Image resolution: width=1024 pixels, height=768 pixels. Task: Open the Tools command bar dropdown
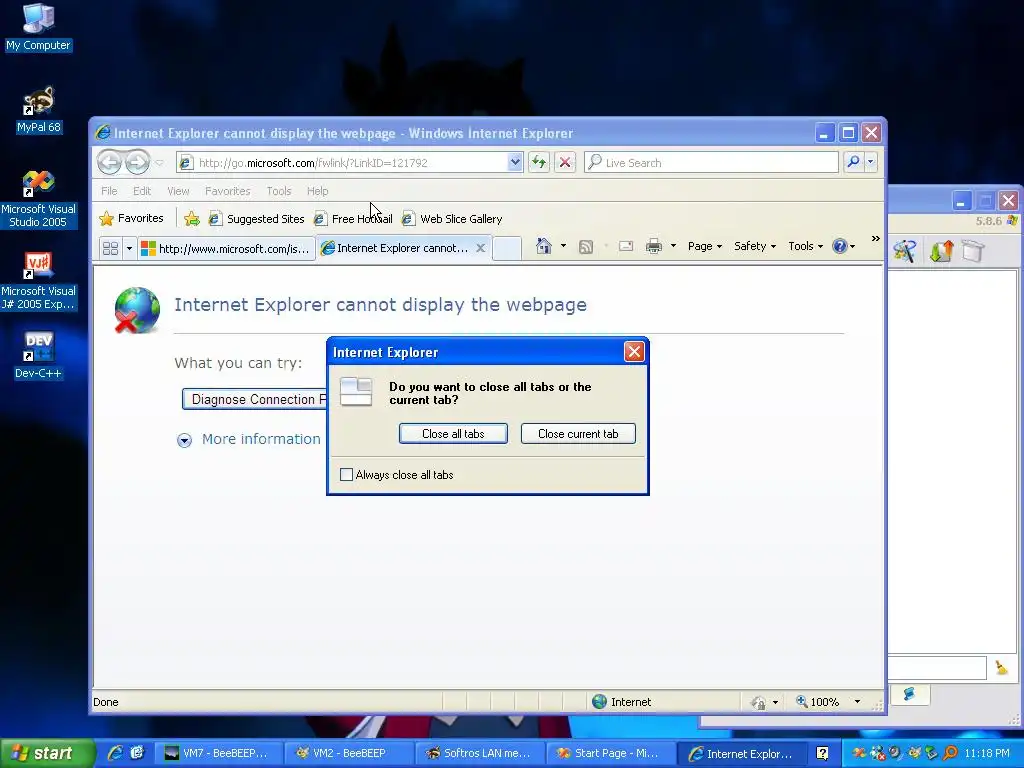coord(805,246)
